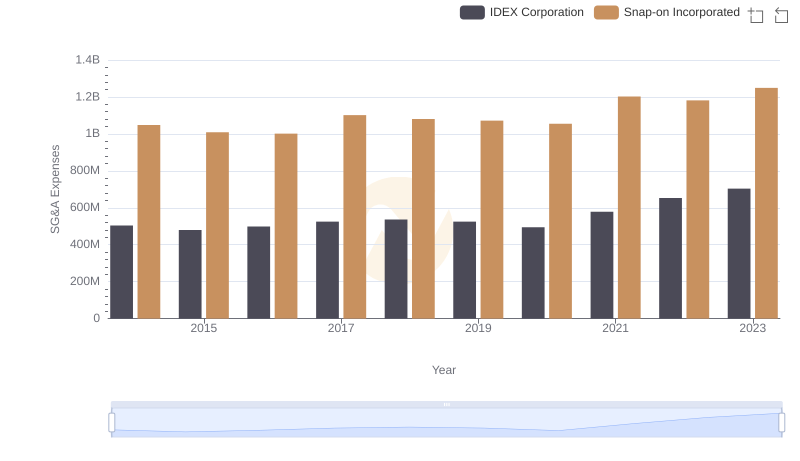Click the Snap-on bar for 2023
Image resolution: width=800 pixels, height=461 pixels.
tap(766, 203)
